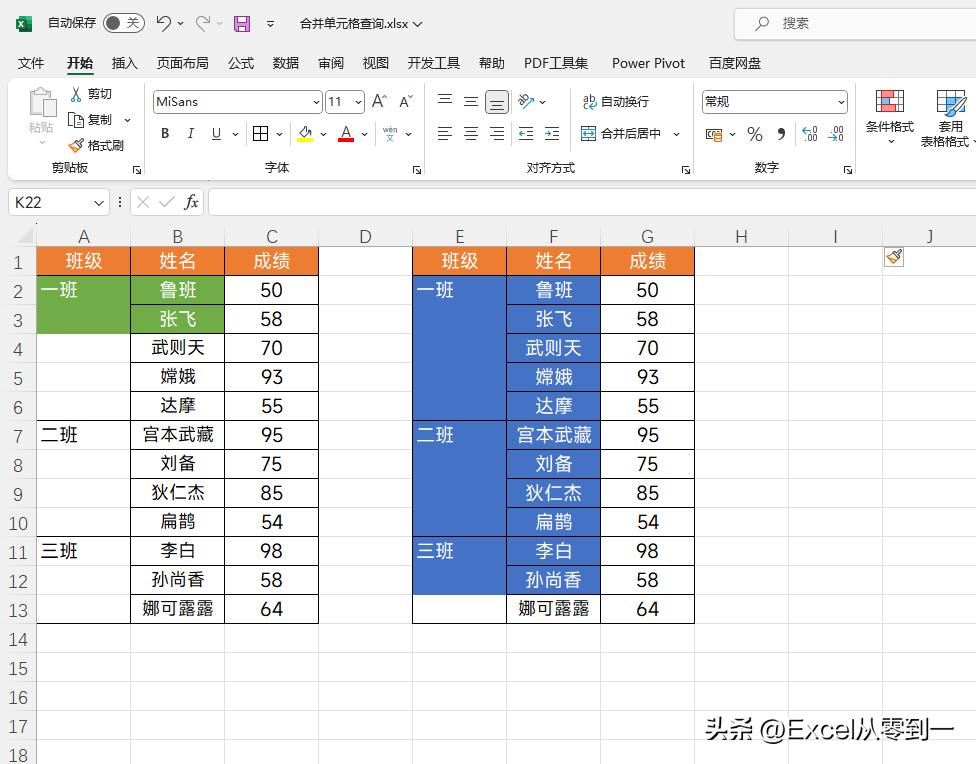The image size is (976, 764).
Task: Toggle bold formatting with the B button
Action: (164, 134)
